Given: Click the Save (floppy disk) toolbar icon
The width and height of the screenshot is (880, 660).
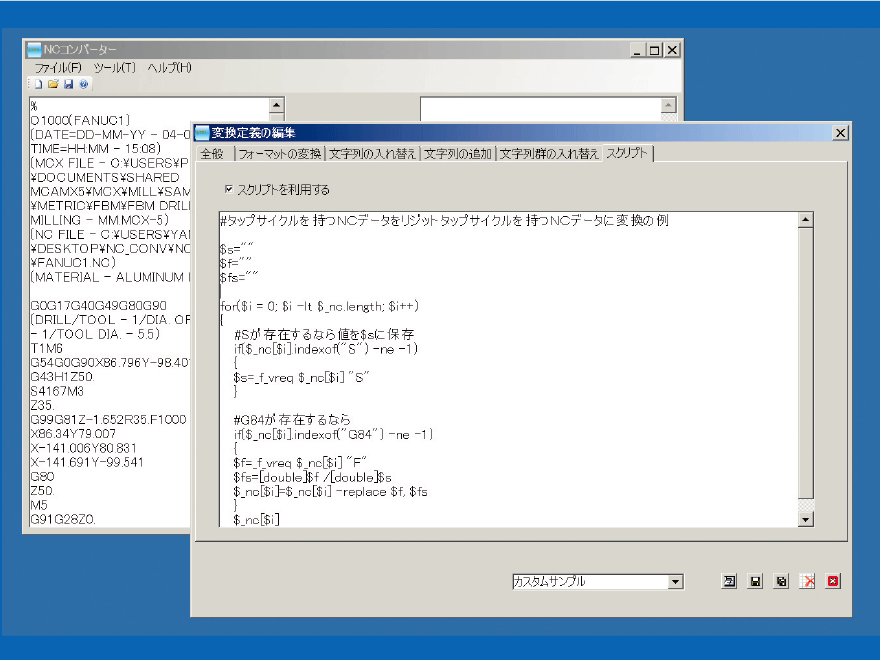Looking at the screenshot, I should tap(70, 83).
